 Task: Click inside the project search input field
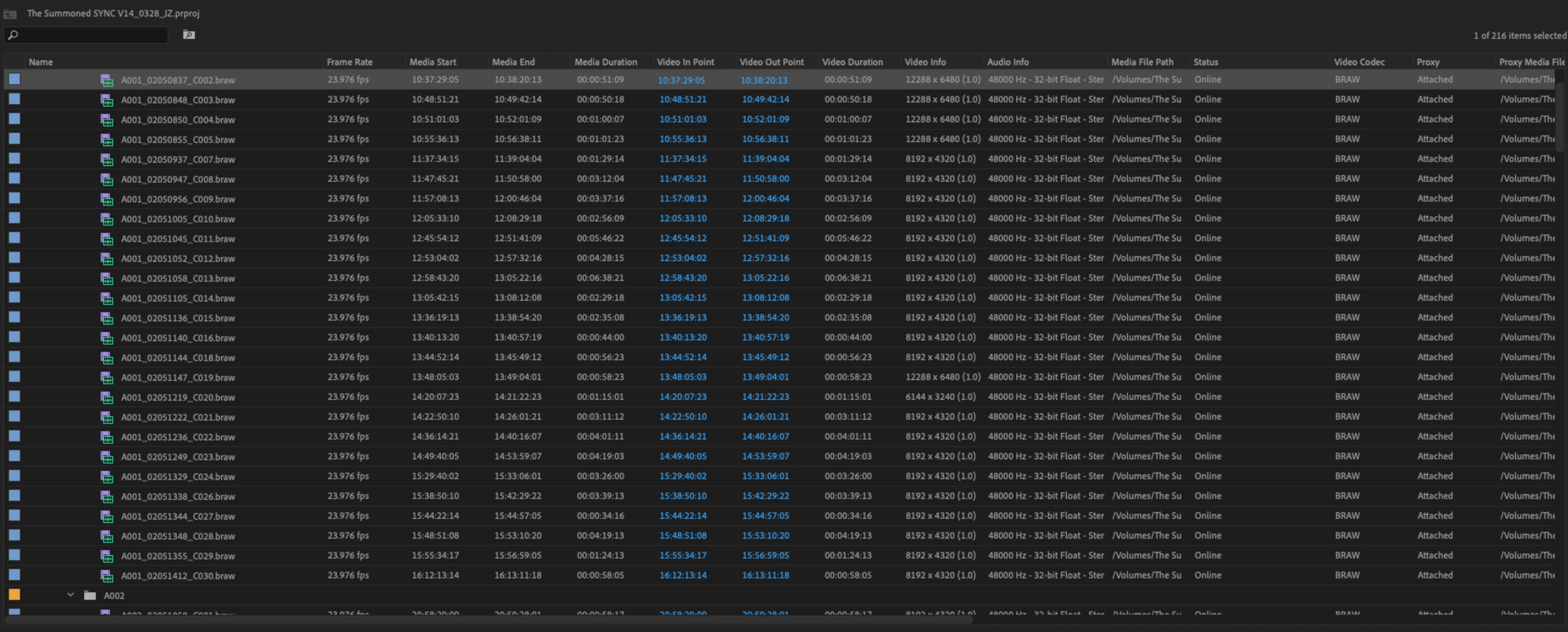pyautogui.click(x=91, y=35)
